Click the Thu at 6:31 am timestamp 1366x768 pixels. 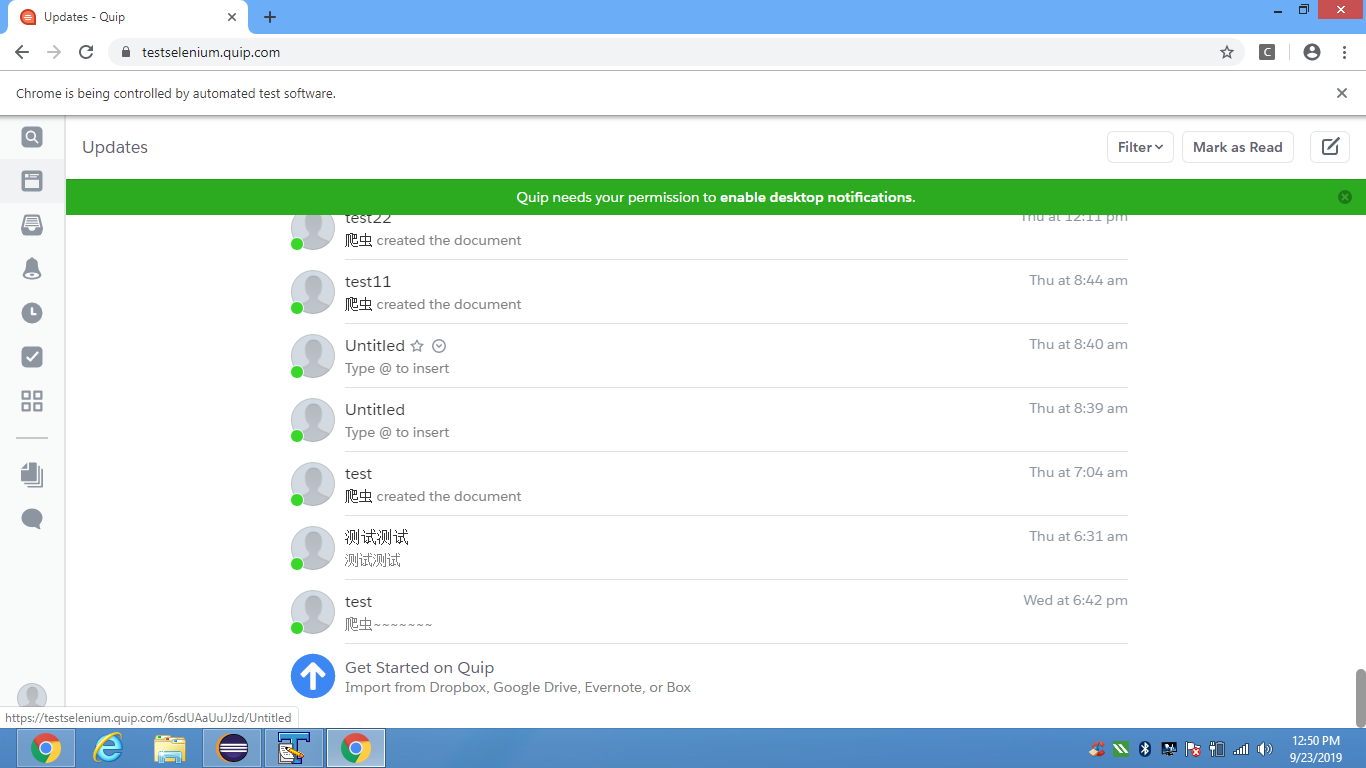1078,536
